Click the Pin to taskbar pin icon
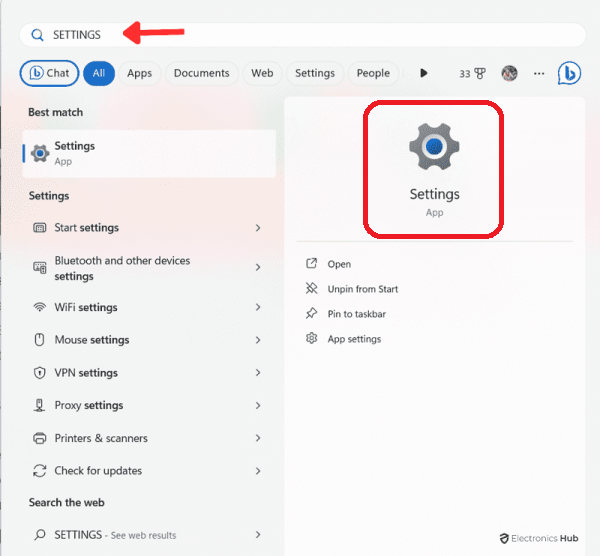600x556 pixels. 311,313
